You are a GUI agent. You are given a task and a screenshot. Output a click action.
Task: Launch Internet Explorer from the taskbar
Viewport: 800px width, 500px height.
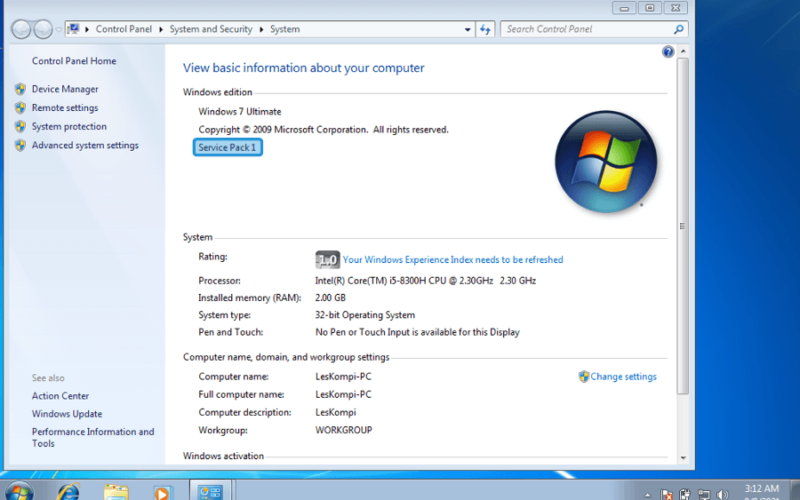(68, 491)
